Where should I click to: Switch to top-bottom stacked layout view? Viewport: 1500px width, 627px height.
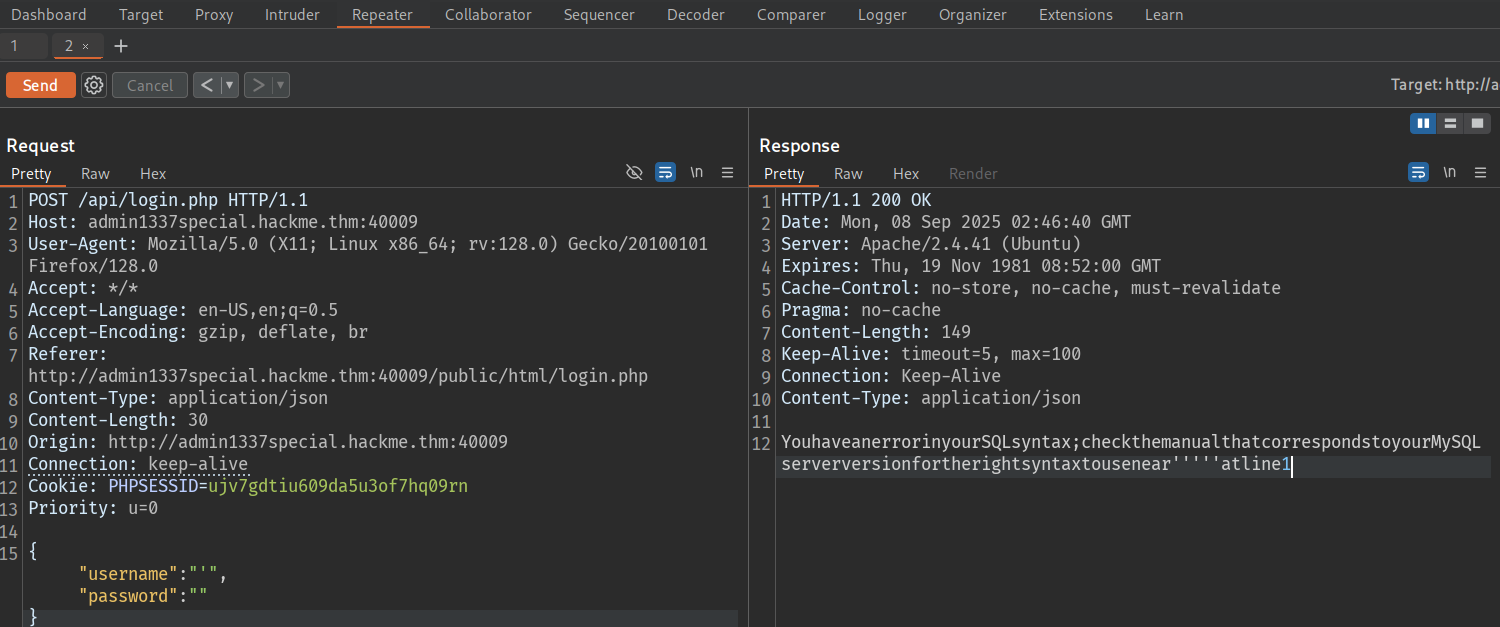(x=1450, y=123)
